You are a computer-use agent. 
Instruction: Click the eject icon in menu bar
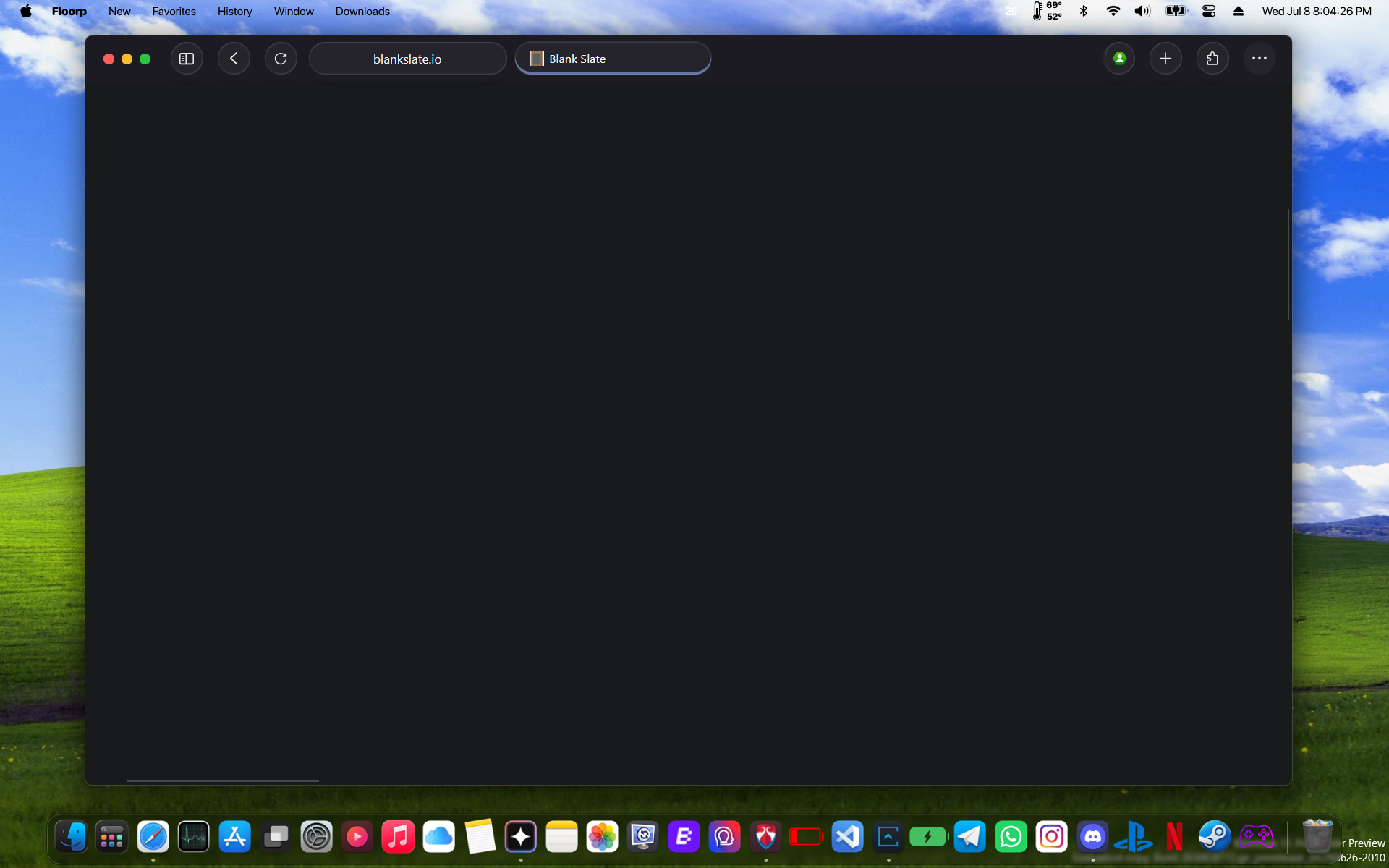[x=1239, y=11]
